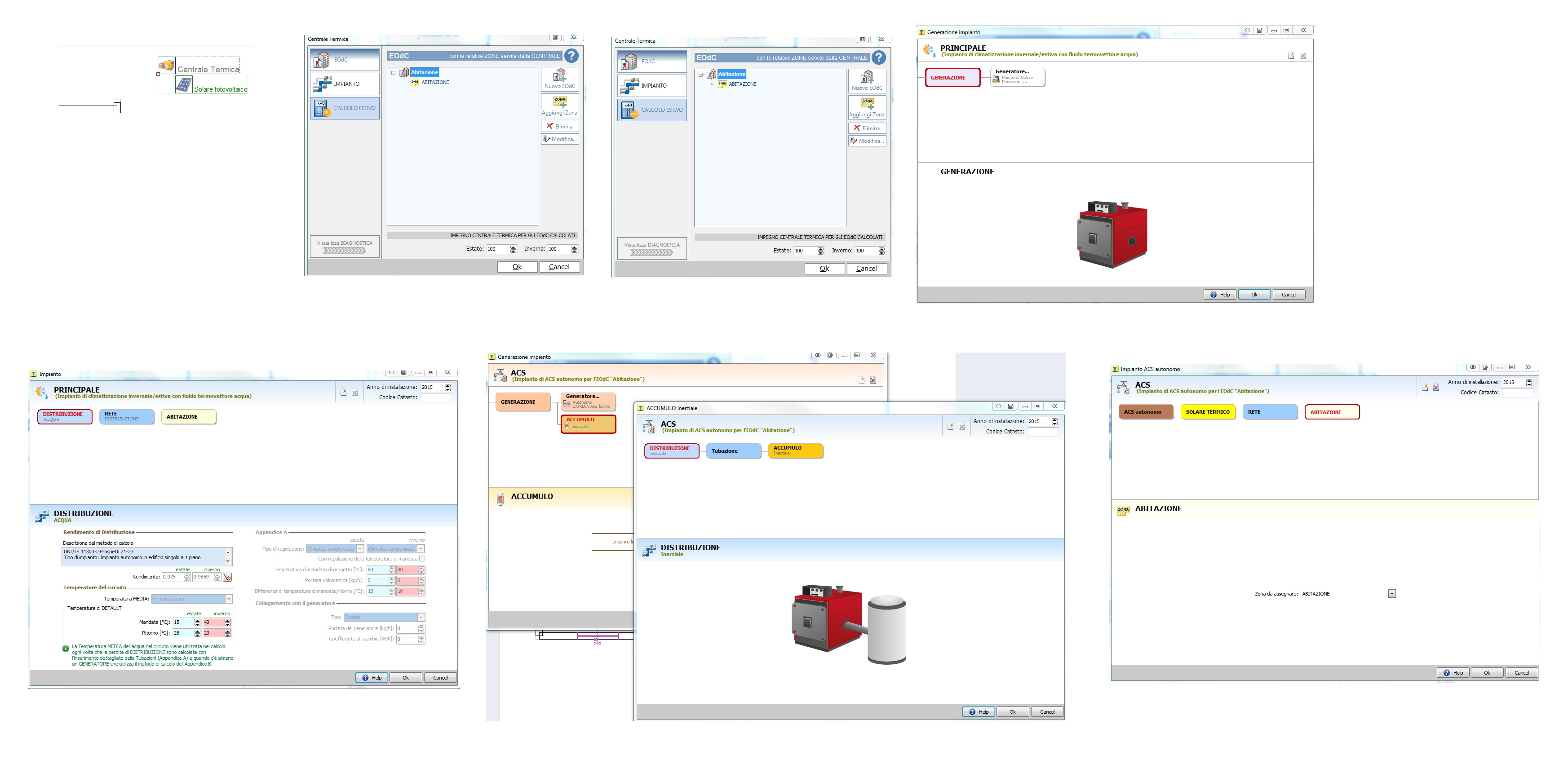Click the edit icon beside Rendimento fields
The height and width of the screenshot is (777, 1568).
click(227, 577)
